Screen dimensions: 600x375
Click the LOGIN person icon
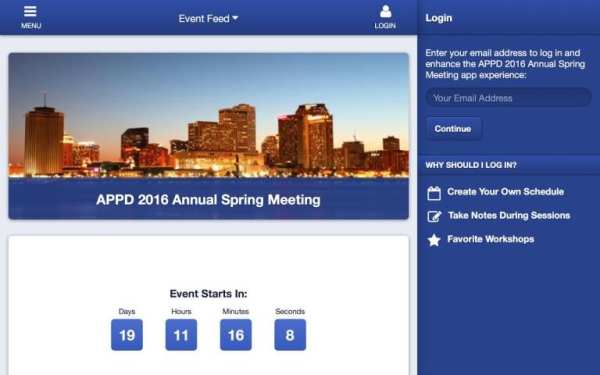tap(385, 11)
